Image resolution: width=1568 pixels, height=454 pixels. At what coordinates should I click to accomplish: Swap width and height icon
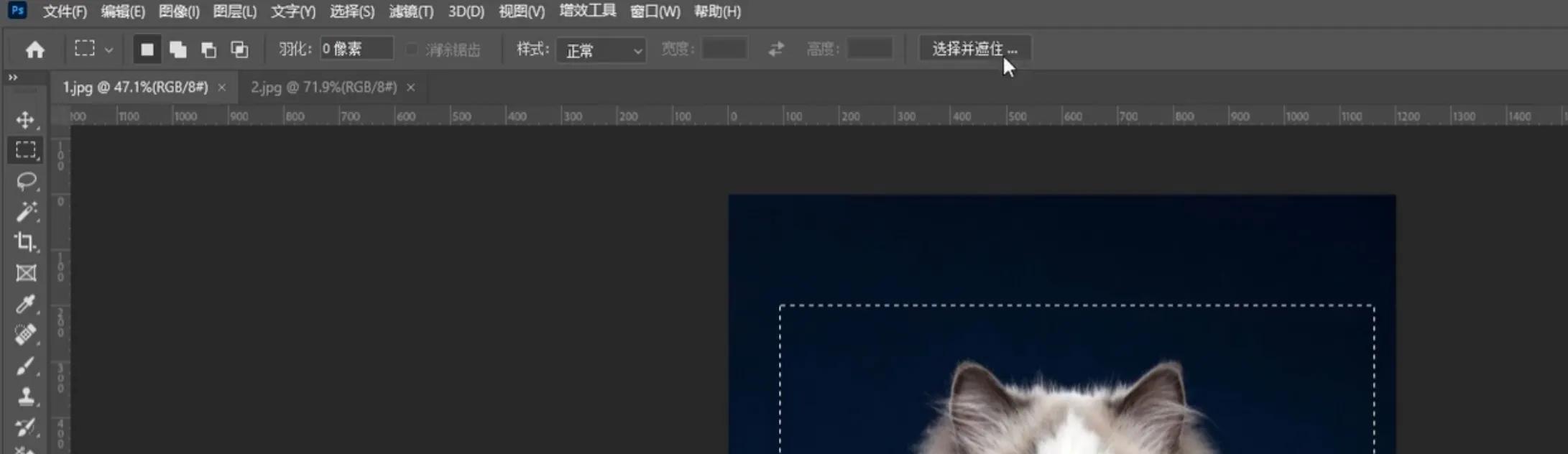click(x=776, y=49)
